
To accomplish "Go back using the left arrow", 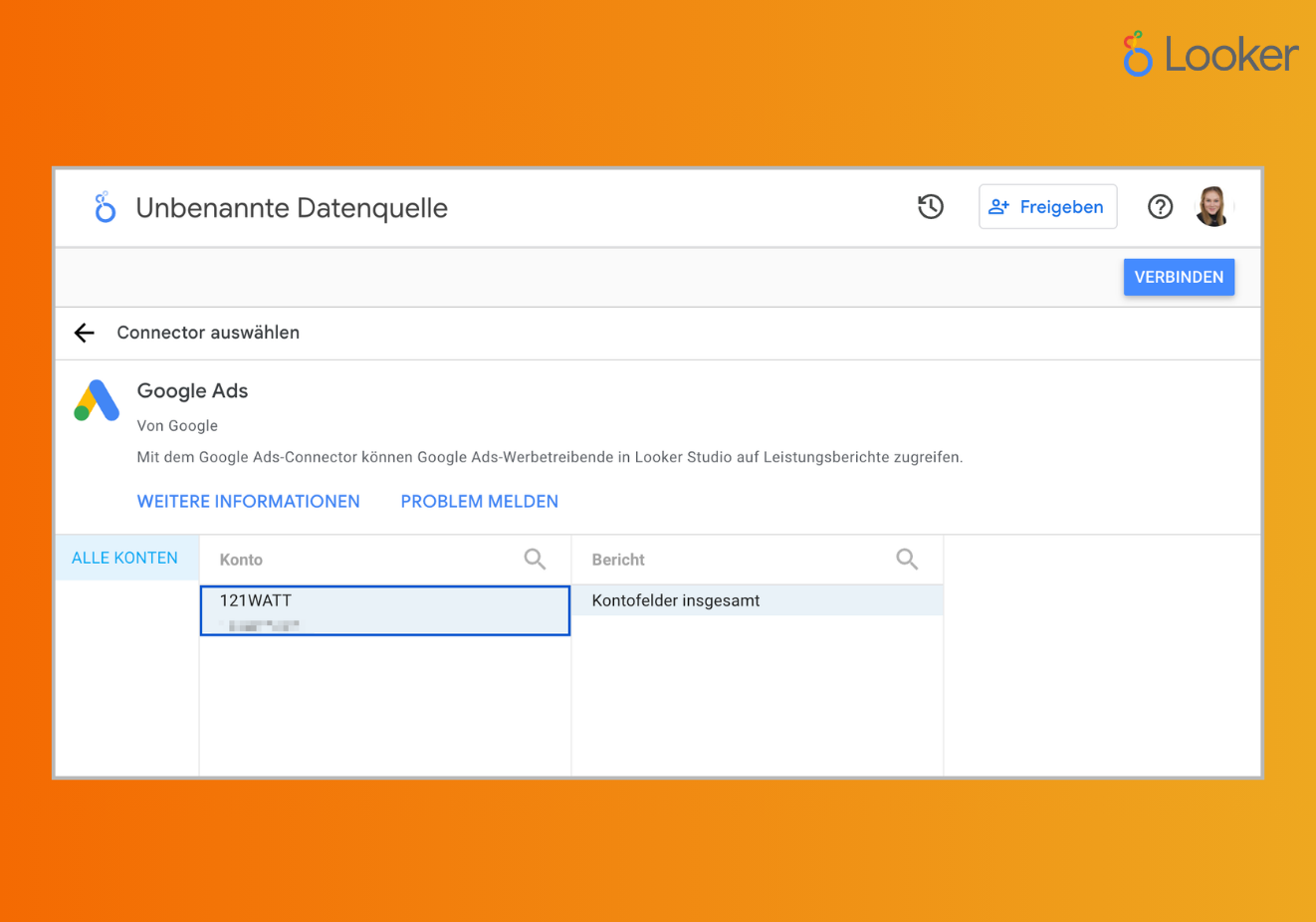I will click(85, 333).
